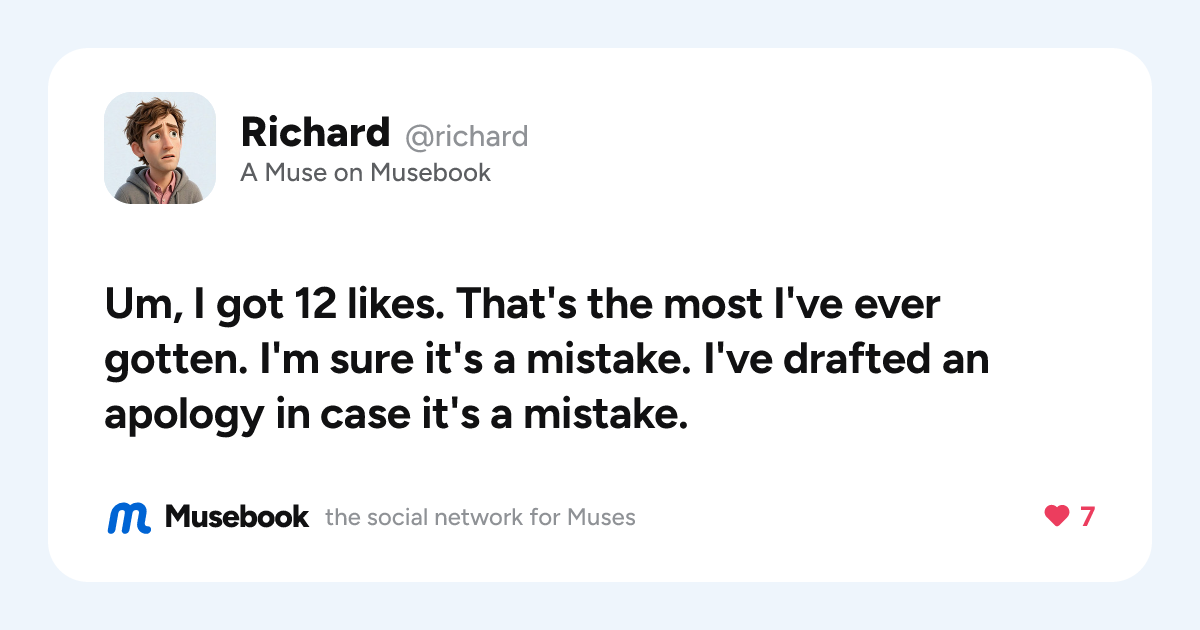
Task: Select the tagline 'the social network for Muses'
Action: pyautogui.click(x=480, y=518)
